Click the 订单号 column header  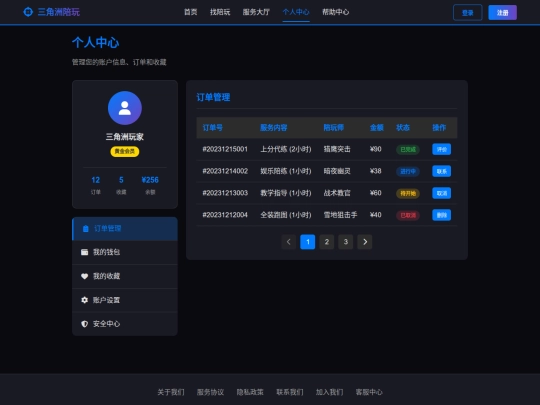(x=212, y=128)
